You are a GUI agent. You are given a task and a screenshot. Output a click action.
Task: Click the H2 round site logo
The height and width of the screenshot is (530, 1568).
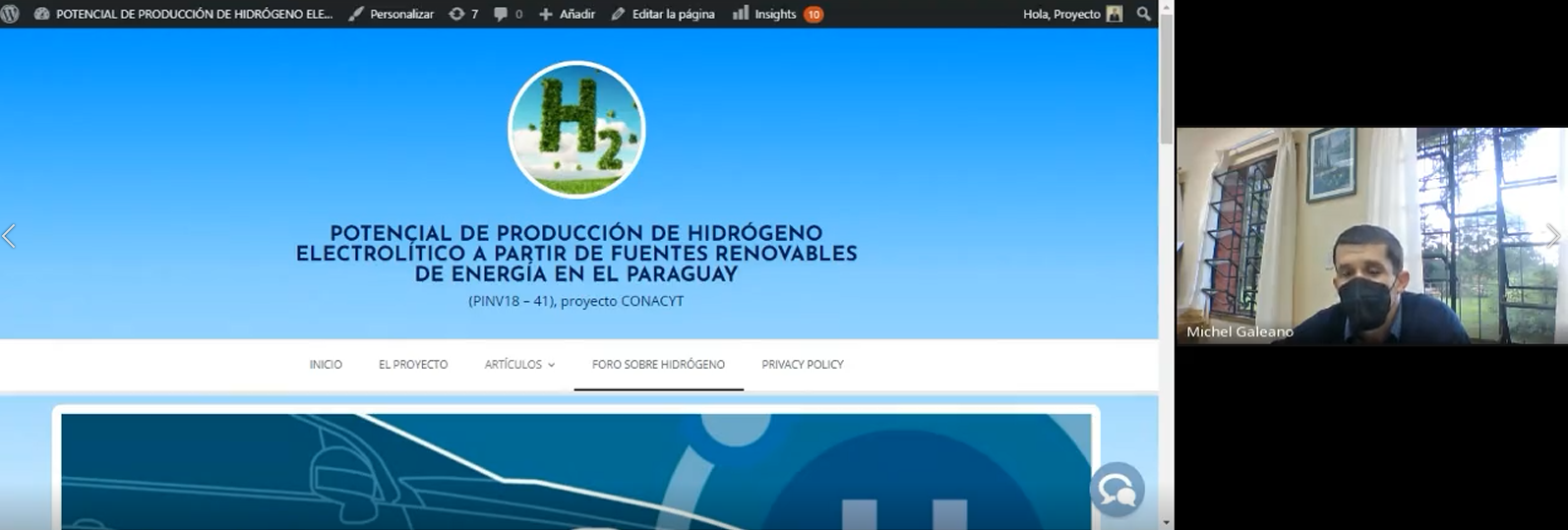pos(576,130)
